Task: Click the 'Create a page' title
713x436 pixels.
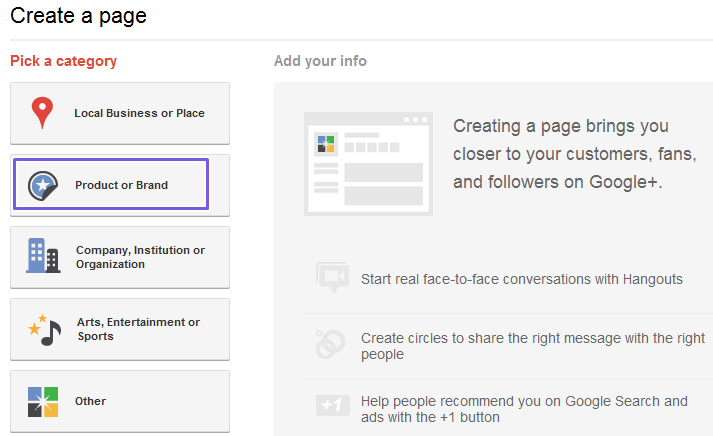Action: [79, 16]
